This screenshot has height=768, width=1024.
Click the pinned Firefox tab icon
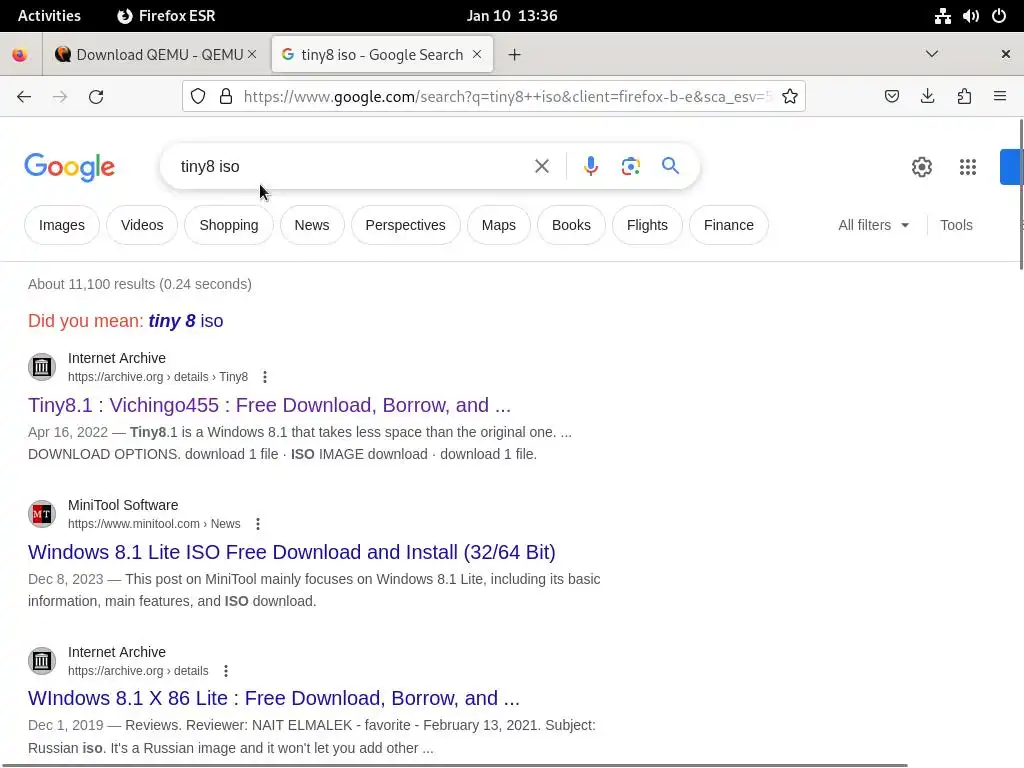[20, 55]
